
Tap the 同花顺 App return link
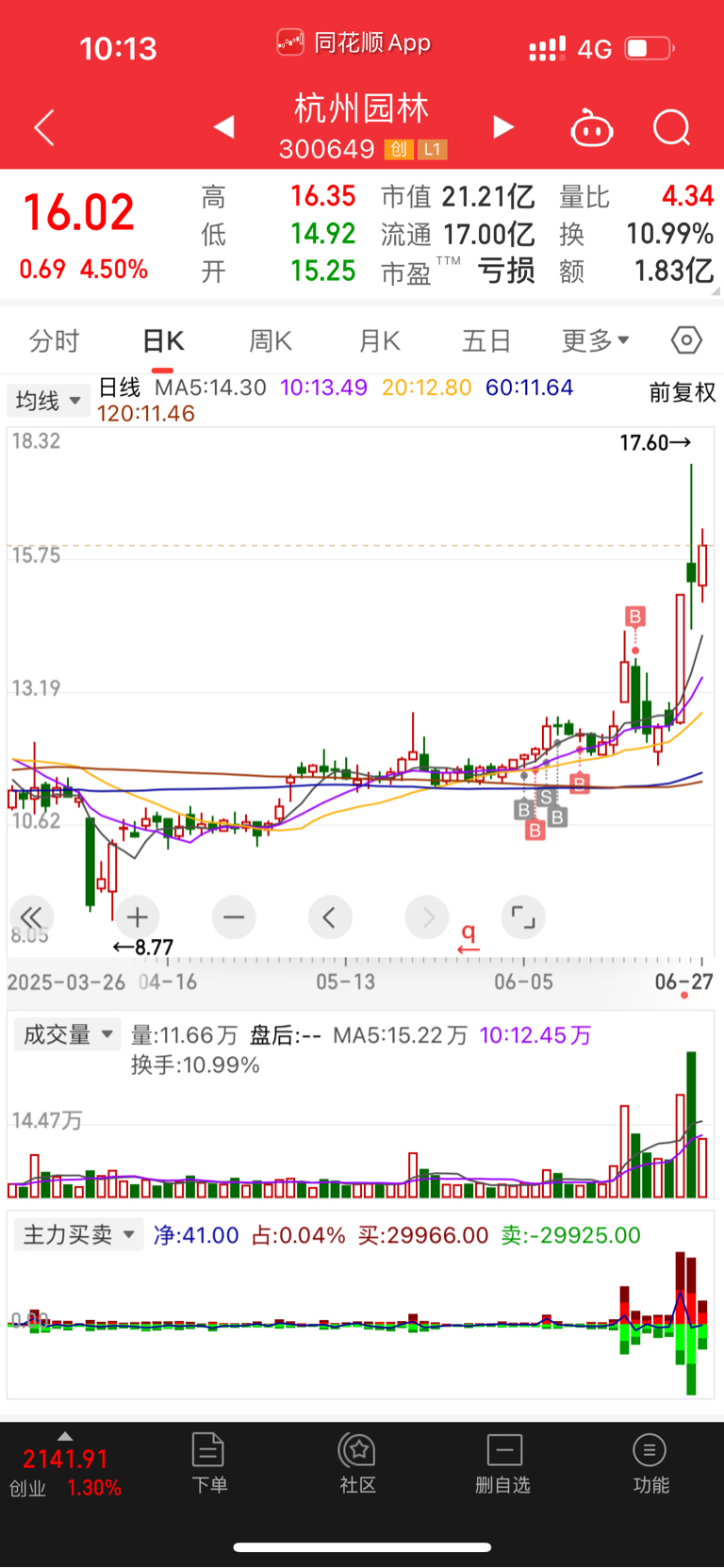tap(354, 42)
